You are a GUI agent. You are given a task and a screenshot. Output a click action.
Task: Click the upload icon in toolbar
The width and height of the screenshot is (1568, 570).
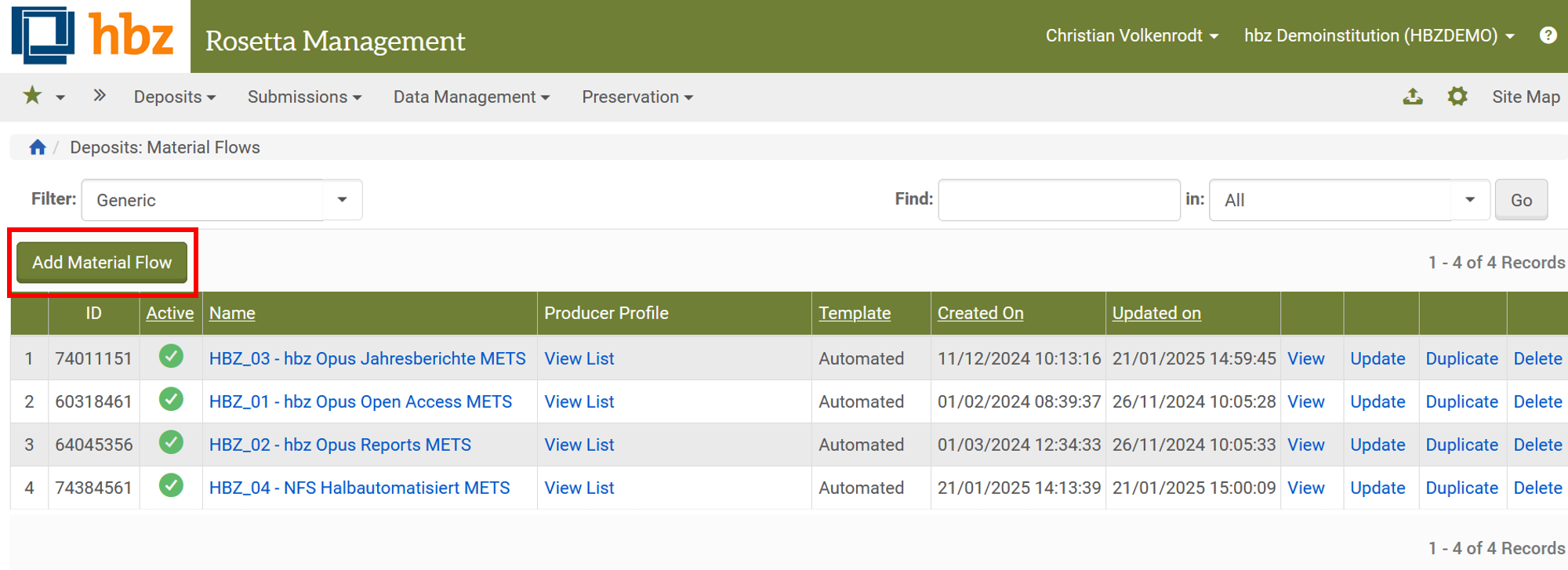pos(1412,96)
